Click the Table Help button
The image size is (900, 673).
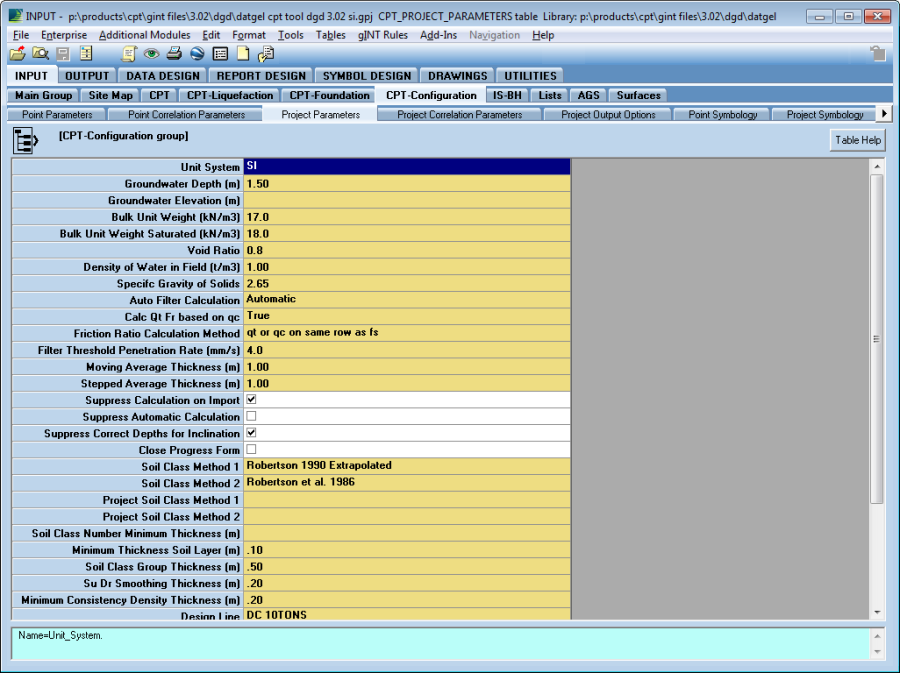[858, 141]
